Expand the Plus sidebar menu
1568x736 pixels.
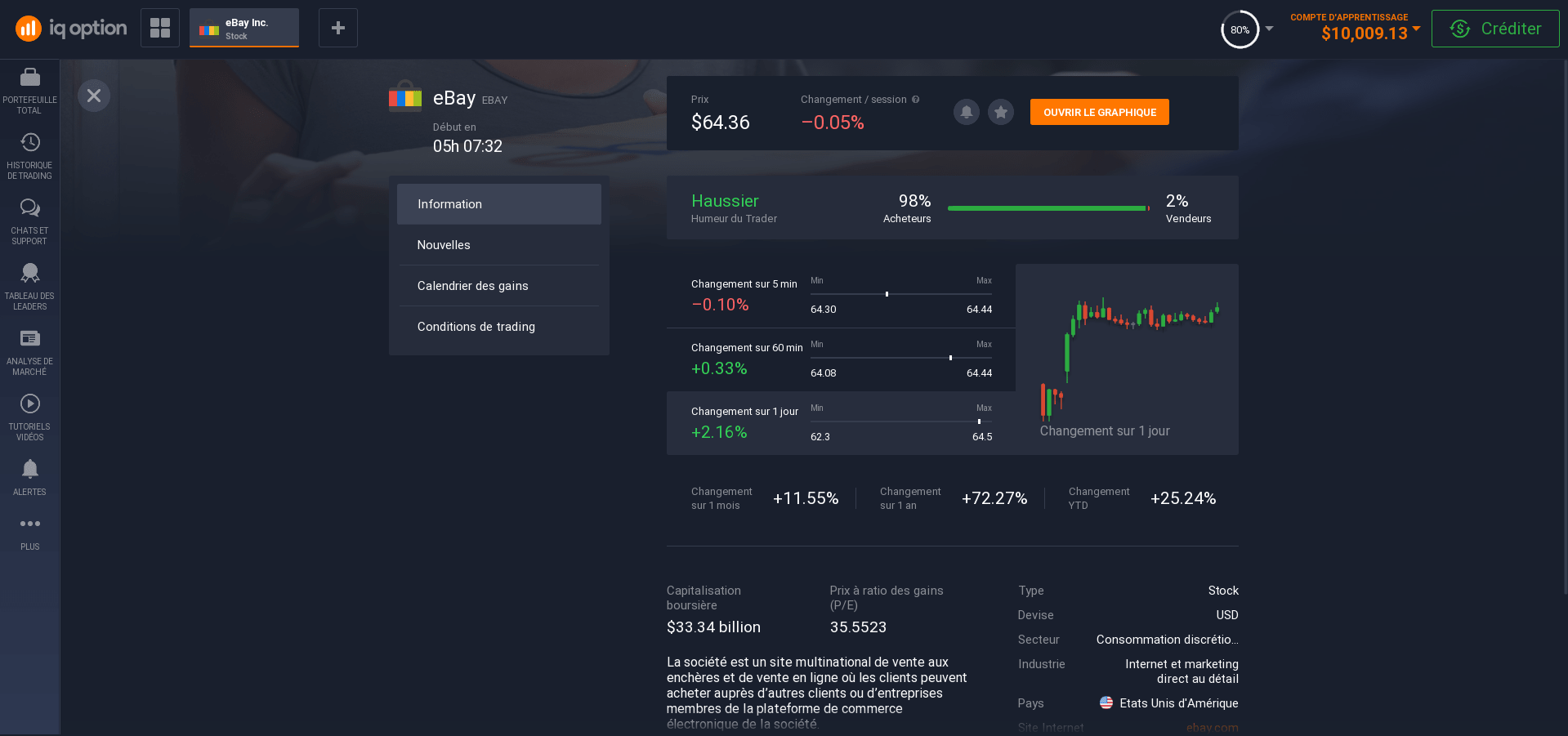(x=29, y=531)
